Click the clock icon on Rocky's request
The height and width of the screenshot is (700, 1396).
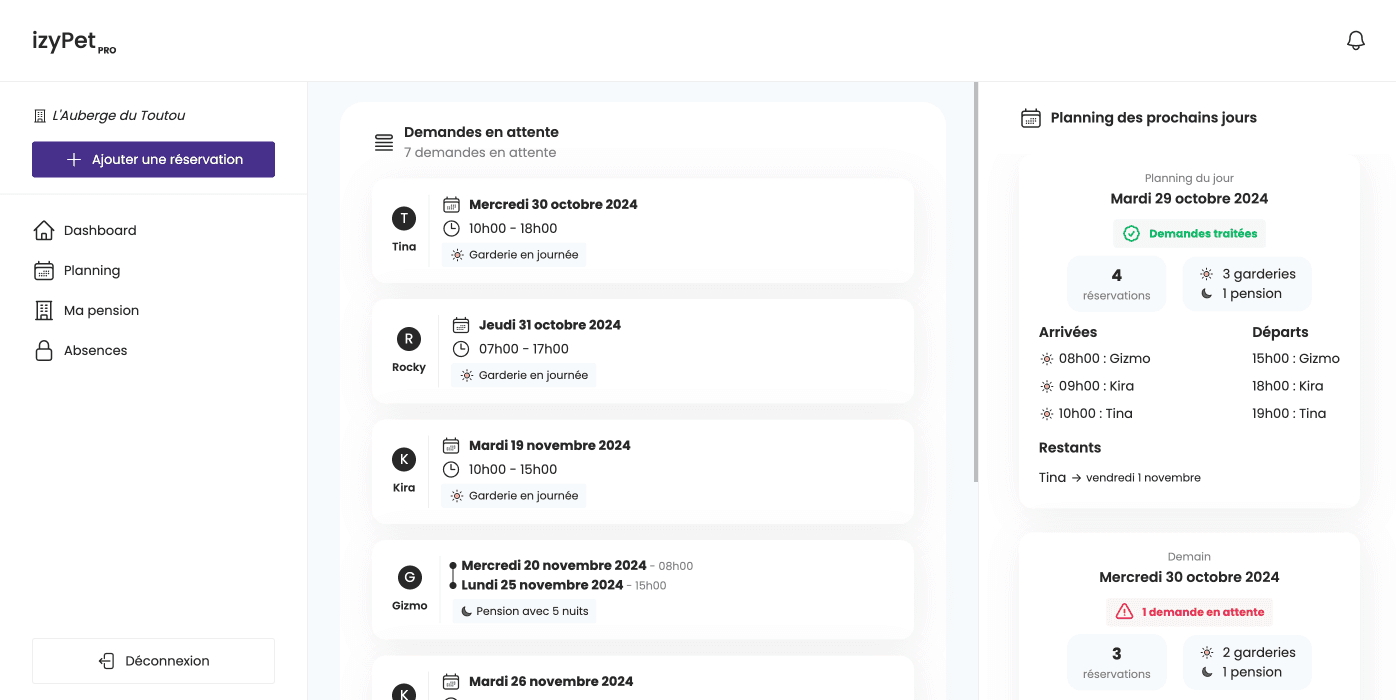point(460,349)
